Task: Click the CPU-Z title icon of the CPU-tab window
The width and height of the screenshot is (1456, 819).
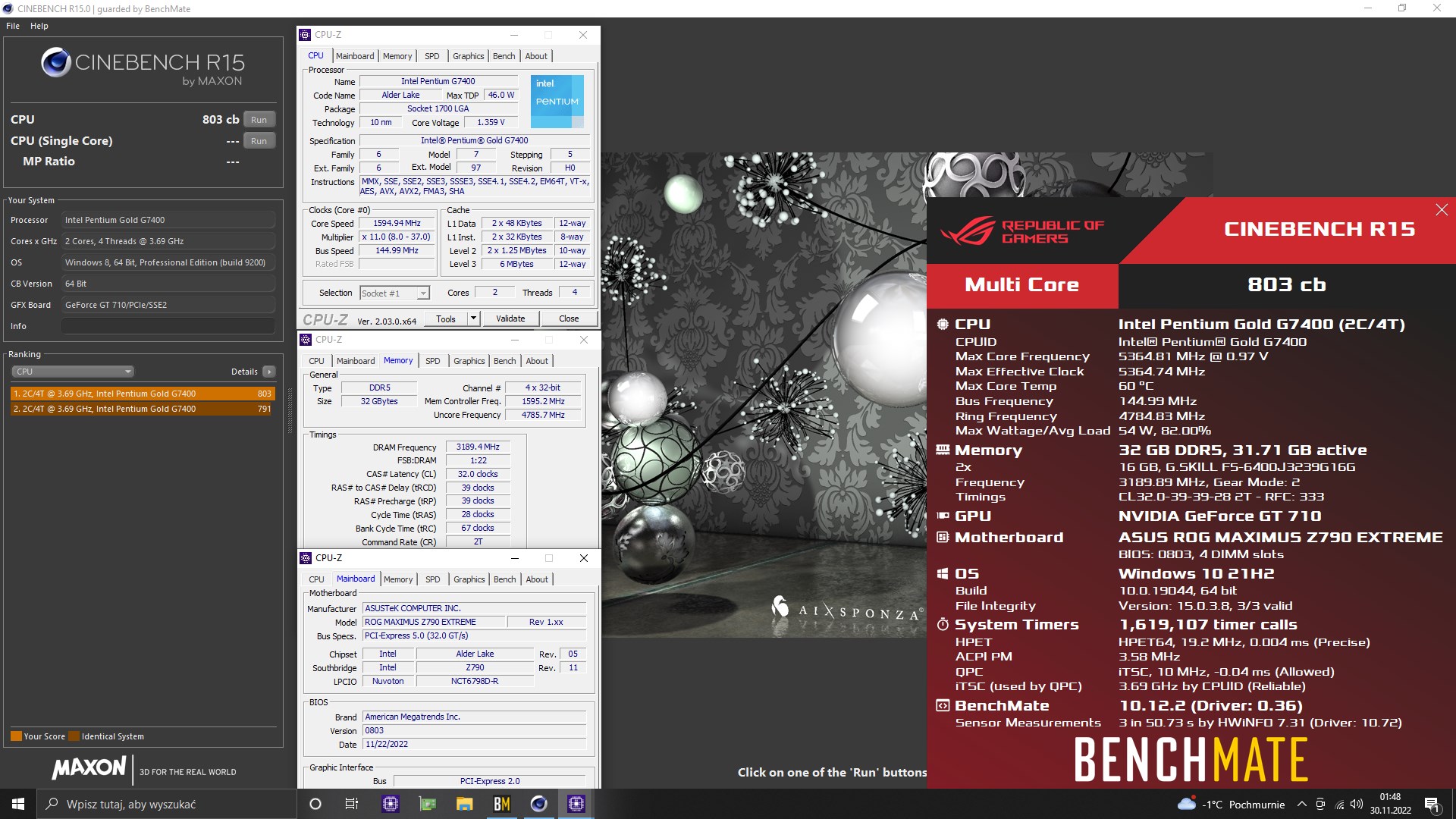Action: click(x=305, y=35)
